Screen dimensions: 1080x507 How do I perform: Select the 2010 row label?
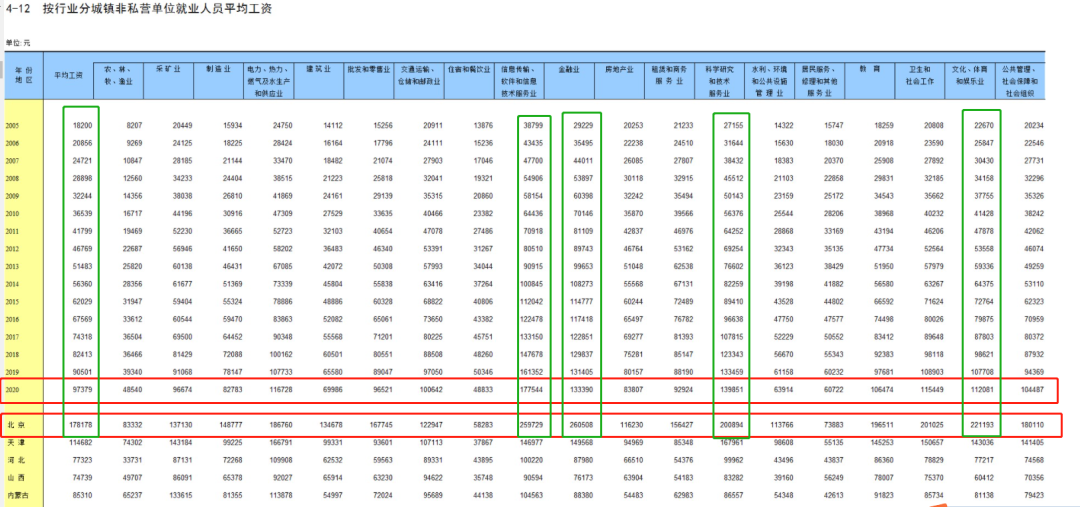13,214
